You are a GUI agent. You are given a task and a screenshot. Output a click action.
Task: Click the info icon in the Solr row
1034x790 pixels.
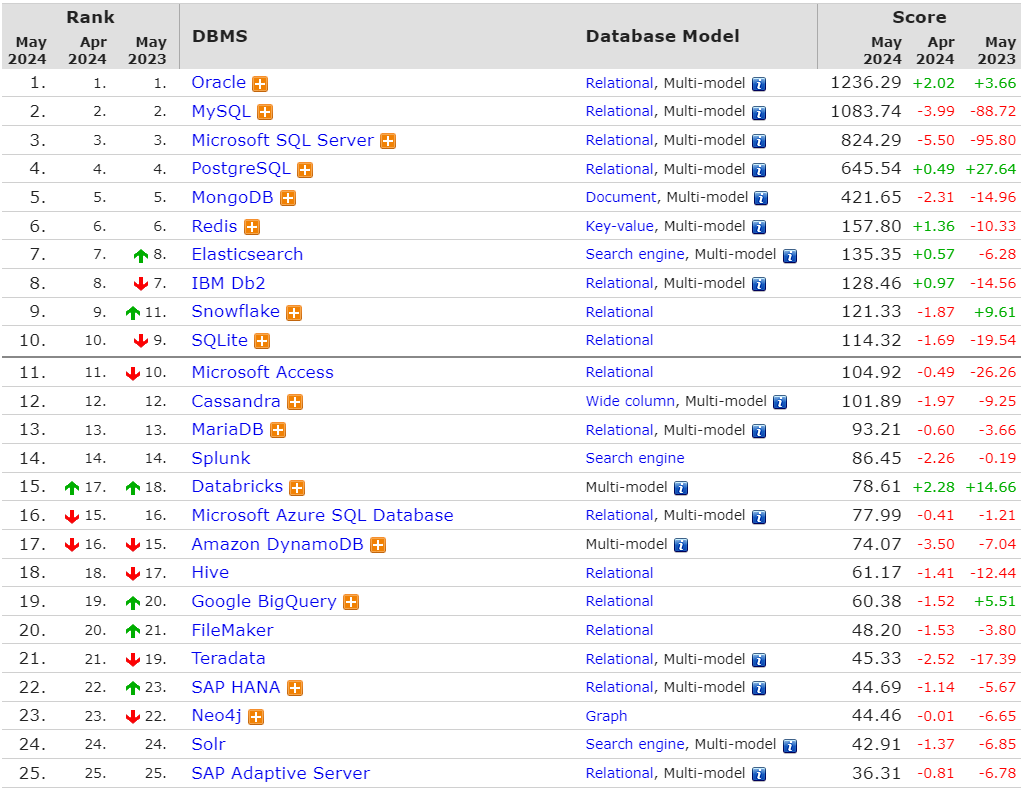[790, 746]
